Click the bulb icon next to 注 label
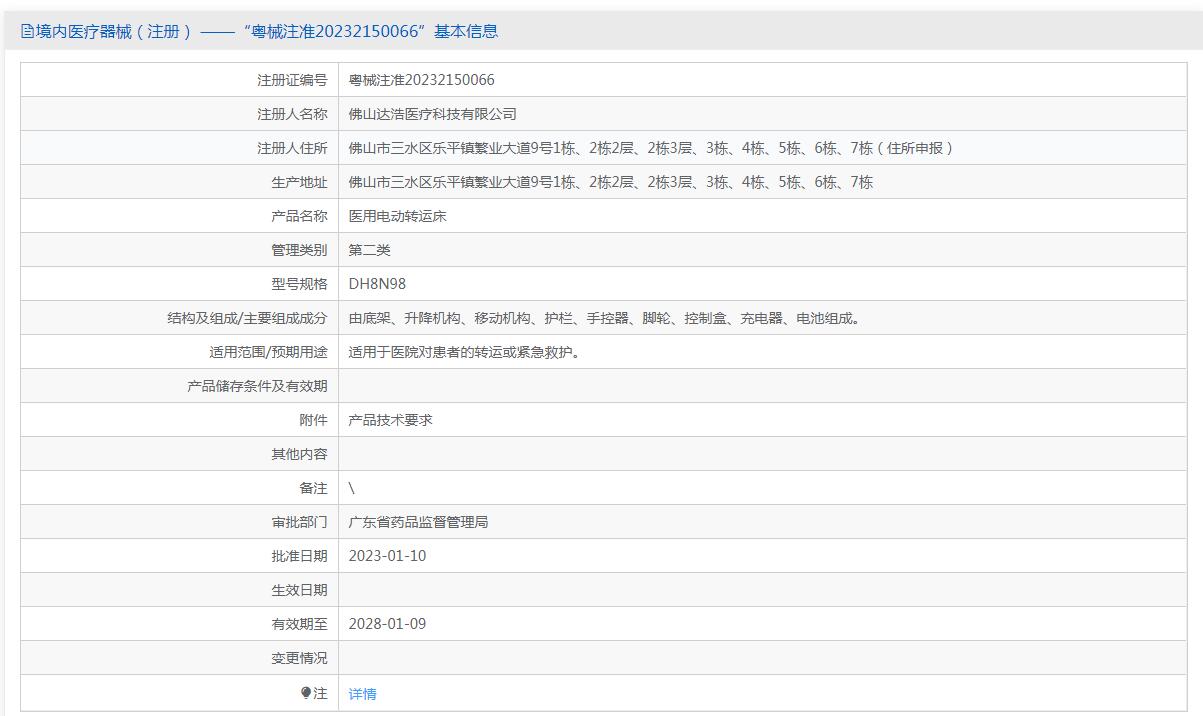1203x716 pixels. [x=306, y=692]
